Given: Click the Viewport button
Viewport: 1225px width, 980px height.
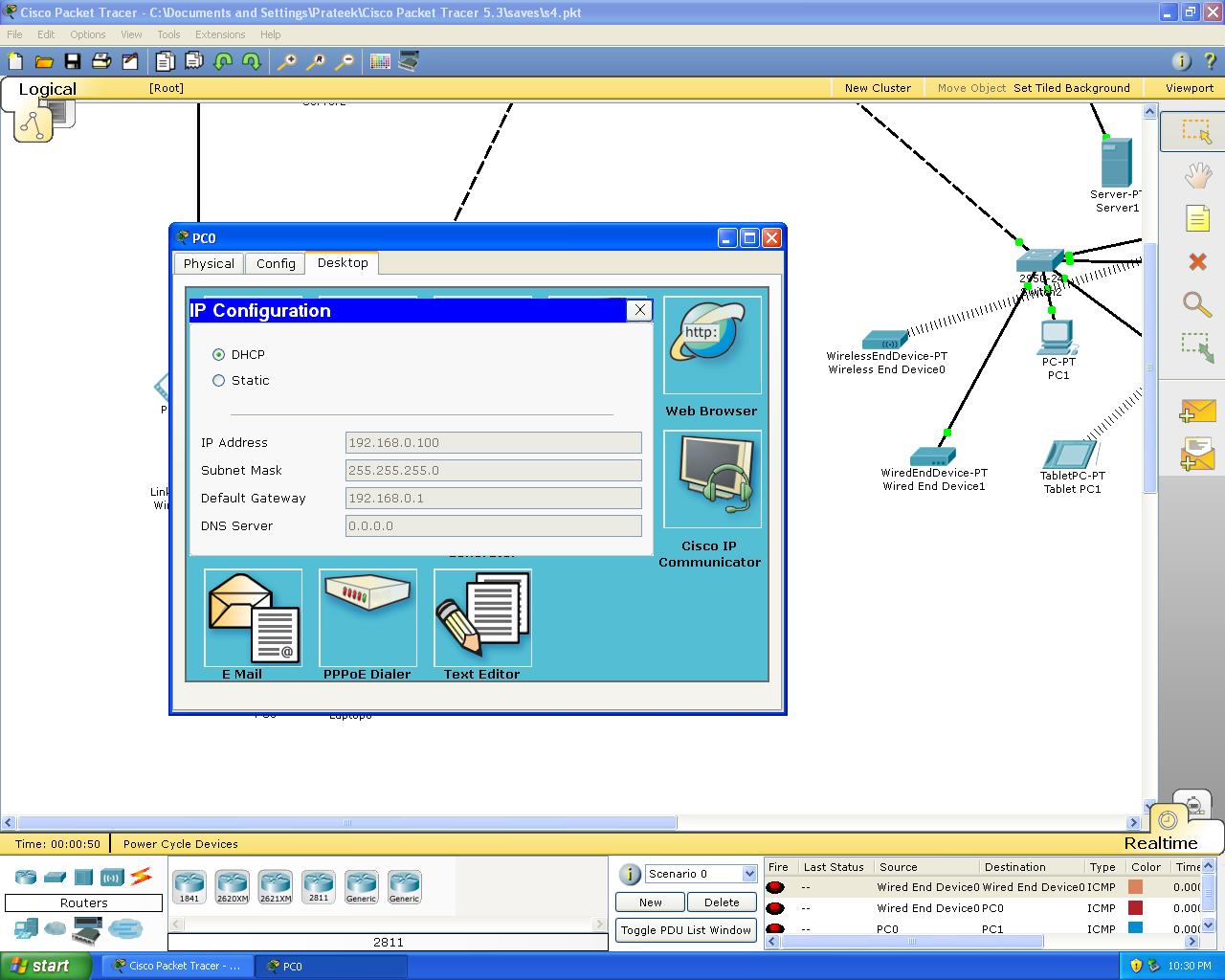Looking at the screenshot, I should [1190, 88].
